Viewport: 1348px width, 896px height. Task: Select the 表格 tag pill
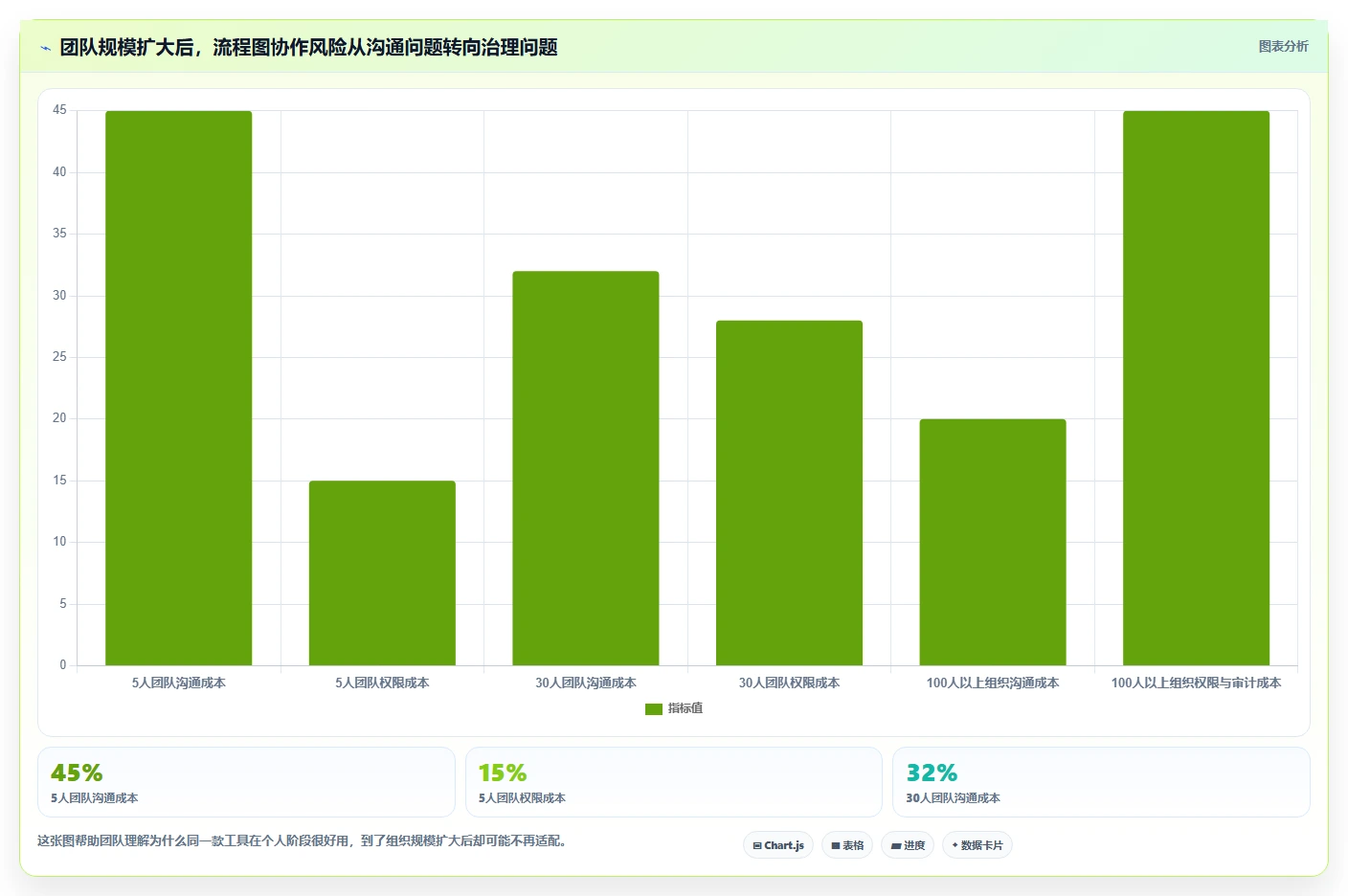tap(847, 845)
